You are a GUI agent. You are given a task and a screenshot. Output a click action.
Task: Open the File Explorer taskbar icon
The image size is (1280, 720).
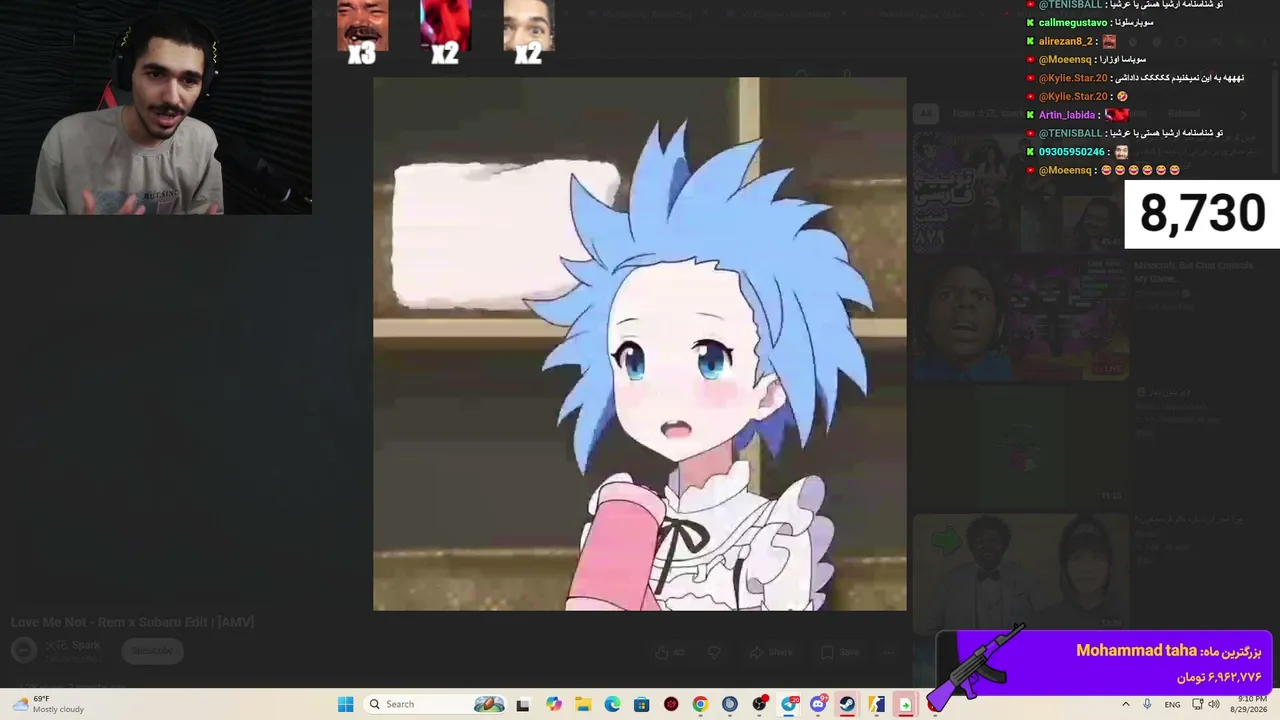tap(583, 704)
